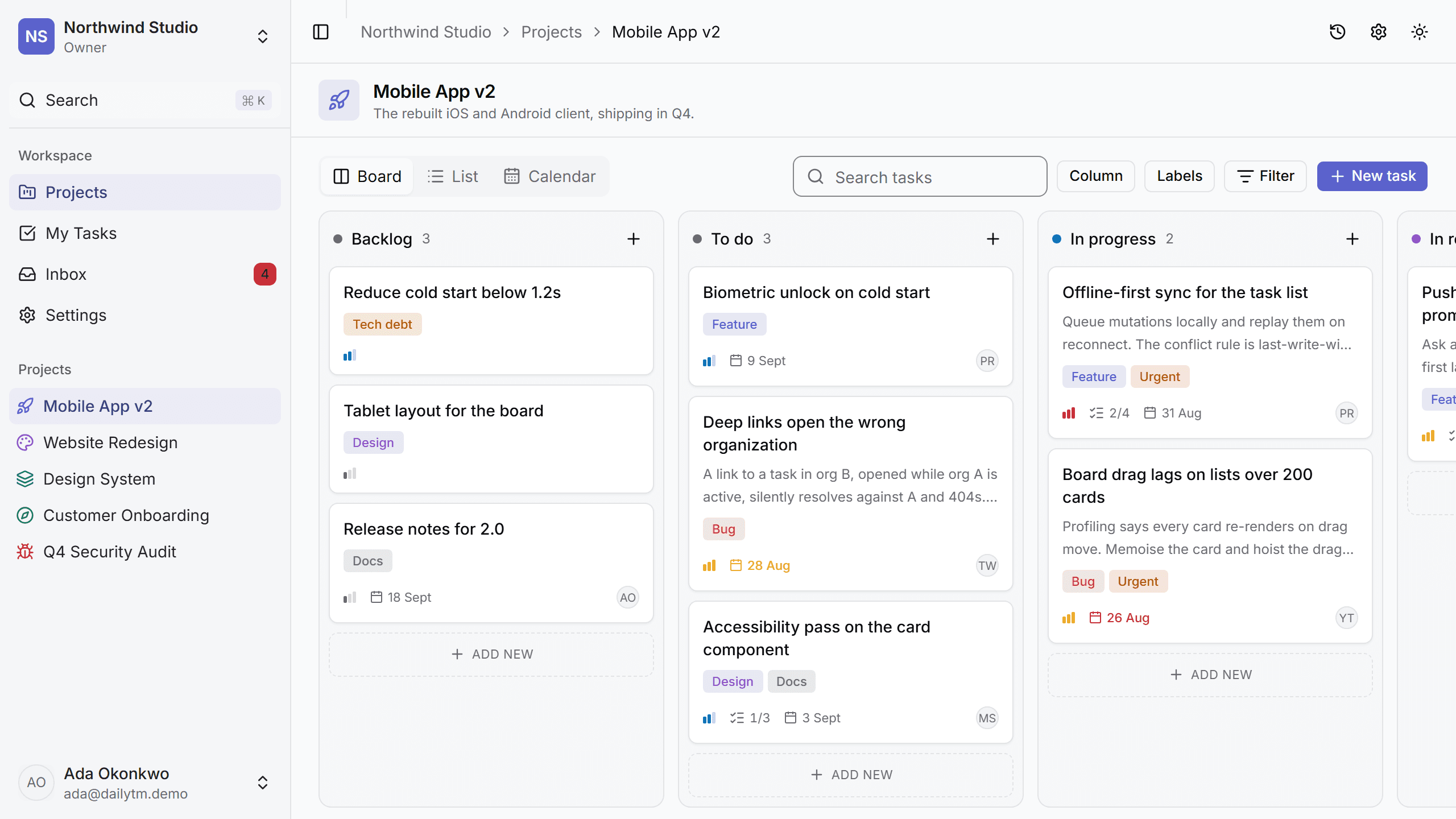Screen dimensions: 1456x819
Task: Click the 28 Aug due date on Deep links card
Action: click(x=760, y=565)
